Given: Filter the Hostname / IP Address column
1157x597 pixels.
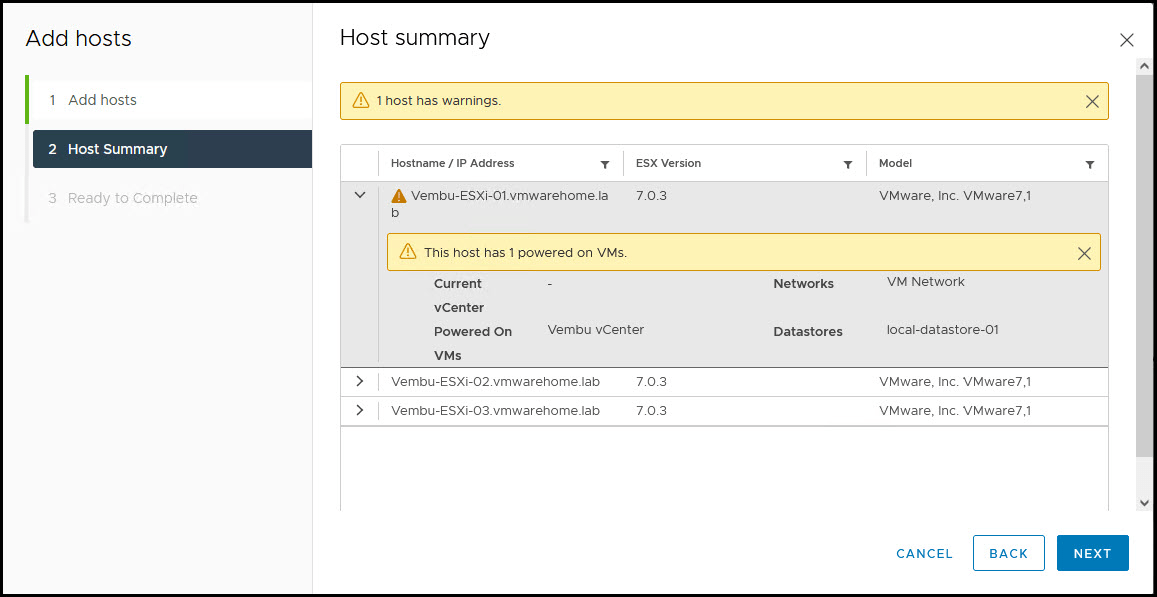Looking at the screenshot, I should click(x=605, y=165).
